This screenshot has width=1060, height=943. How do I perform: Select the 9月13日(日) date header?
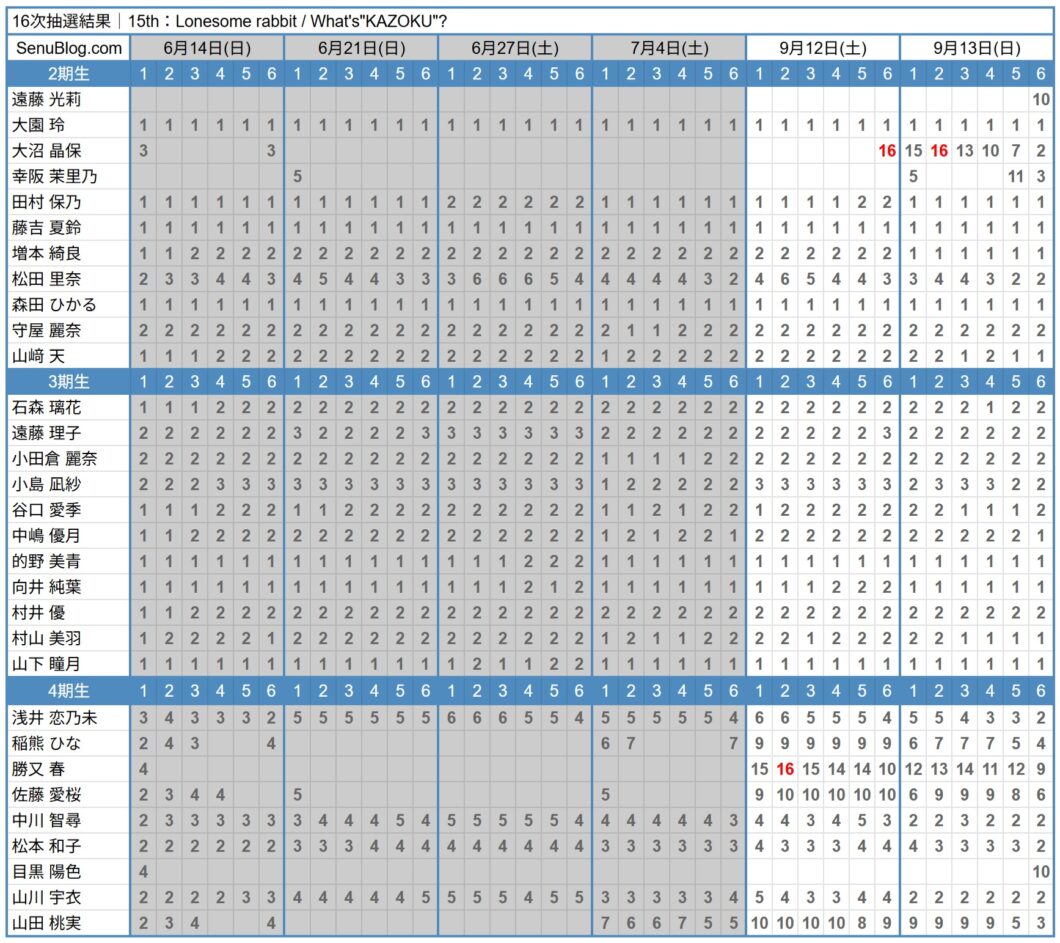(977, 48)
